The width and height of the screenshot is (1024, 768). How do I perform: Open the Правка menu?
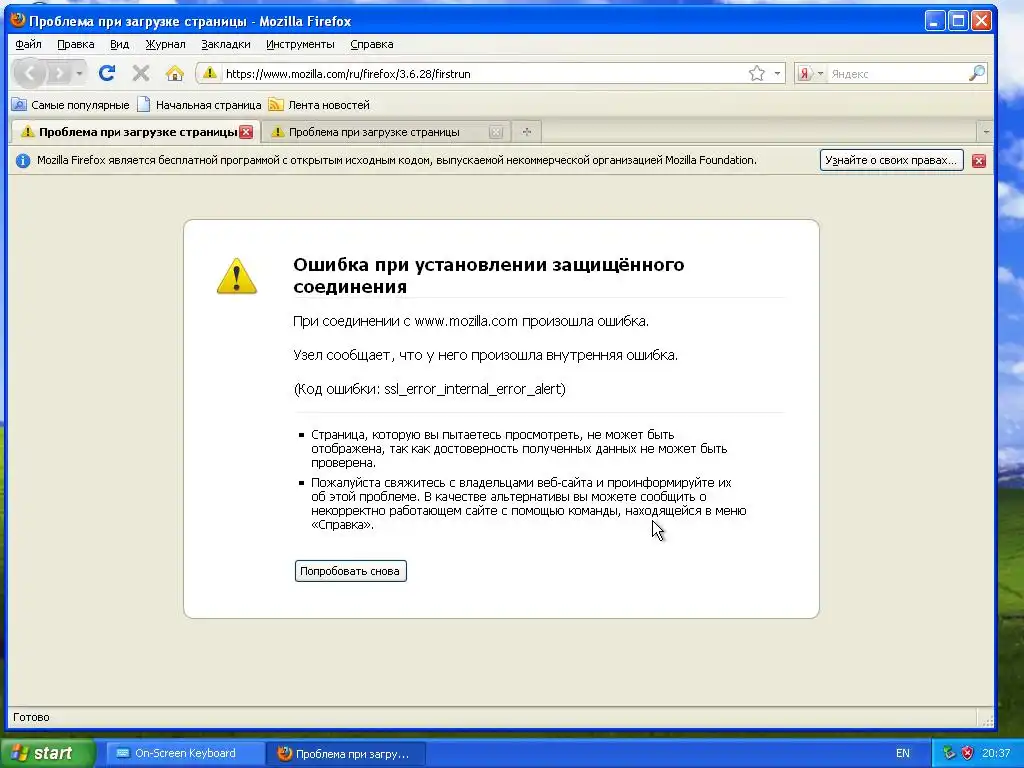click(76, 44)
